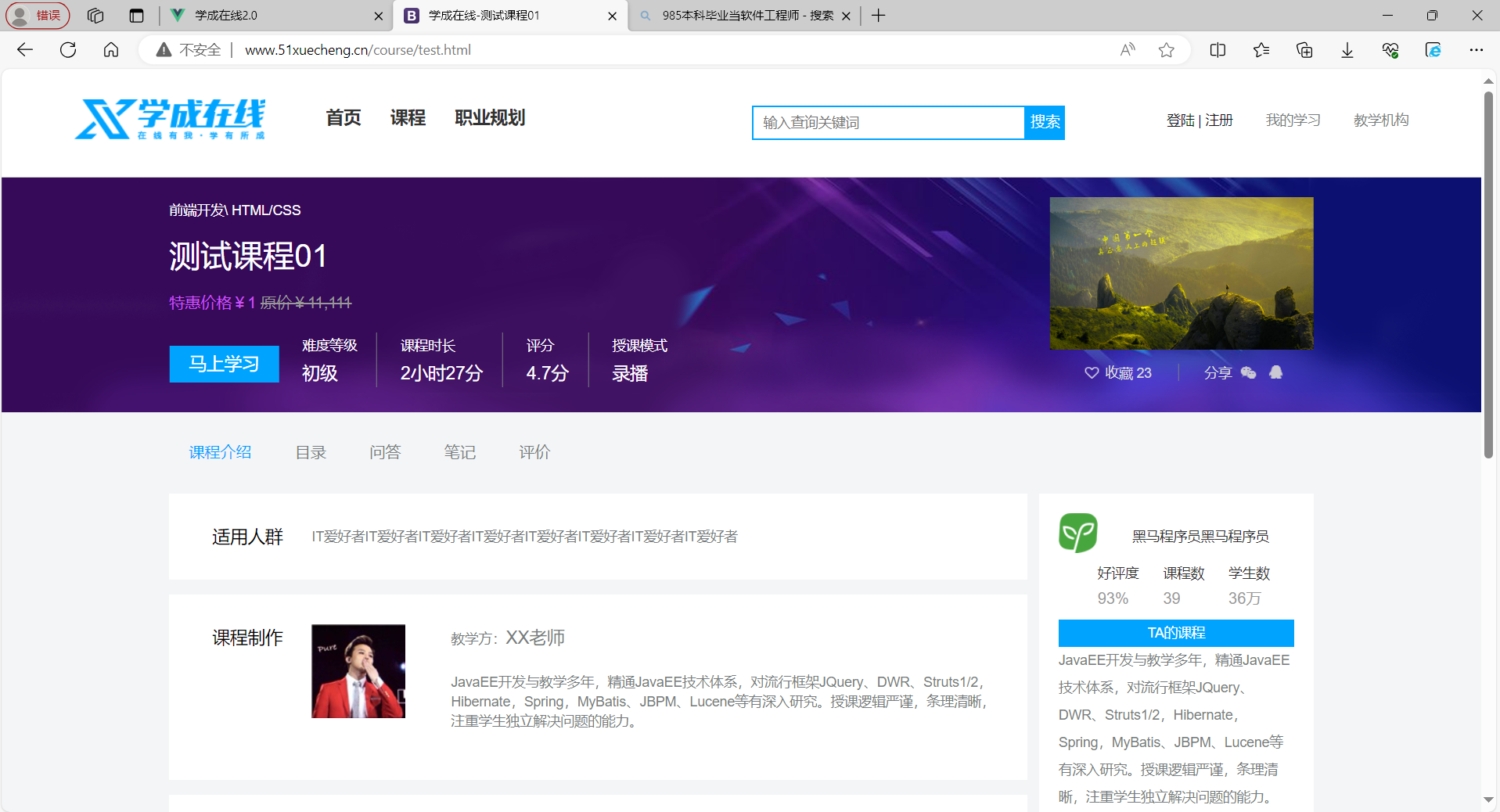Open tab actions menu icon
Image resolution: width=1500 pixels, height=812 pixels.
137,16
